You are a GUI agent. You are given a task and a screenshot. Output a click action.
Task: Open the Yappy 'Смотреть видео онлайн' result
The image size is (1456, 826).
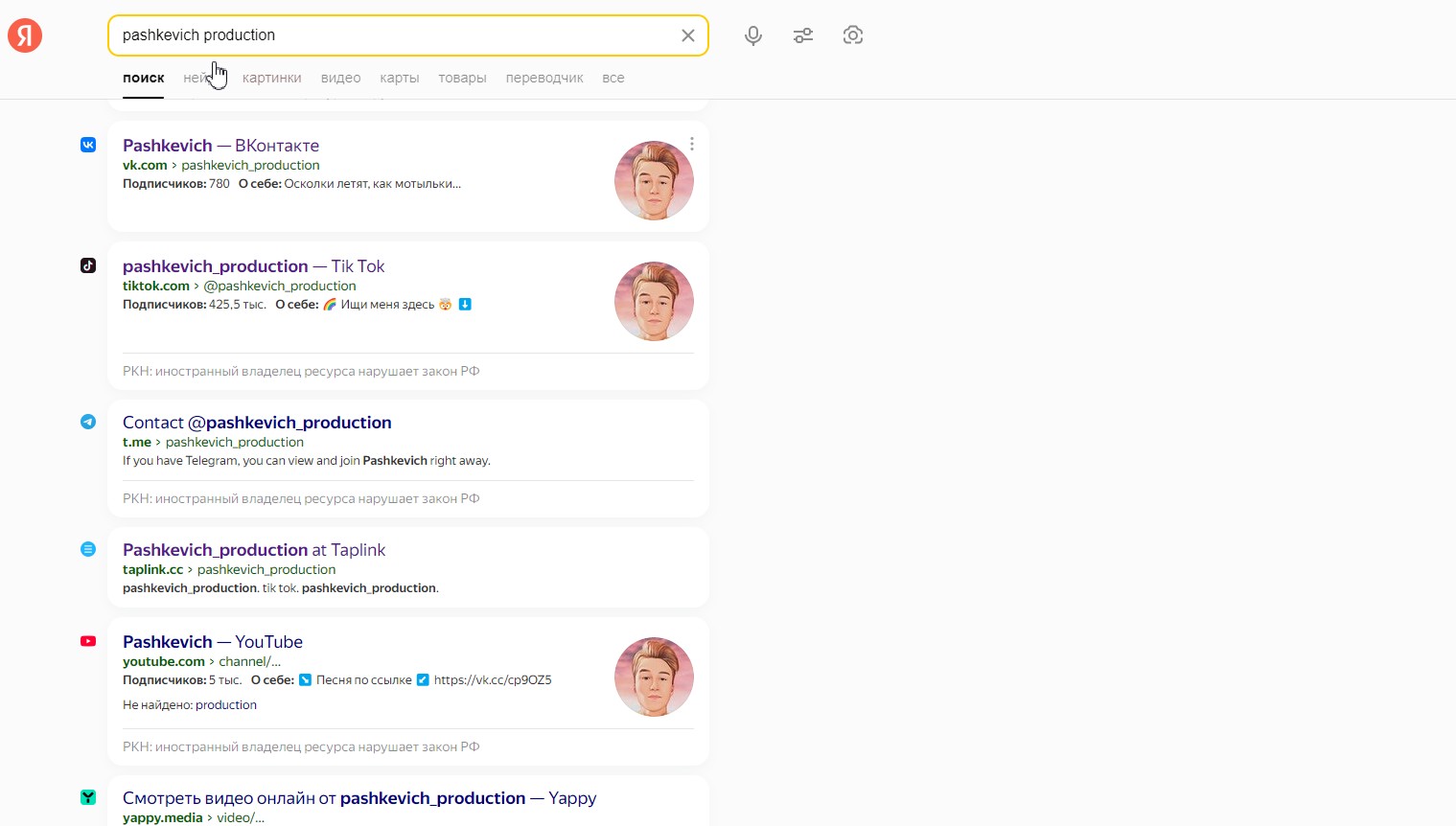pyautogui.click(x=359, y=798)
